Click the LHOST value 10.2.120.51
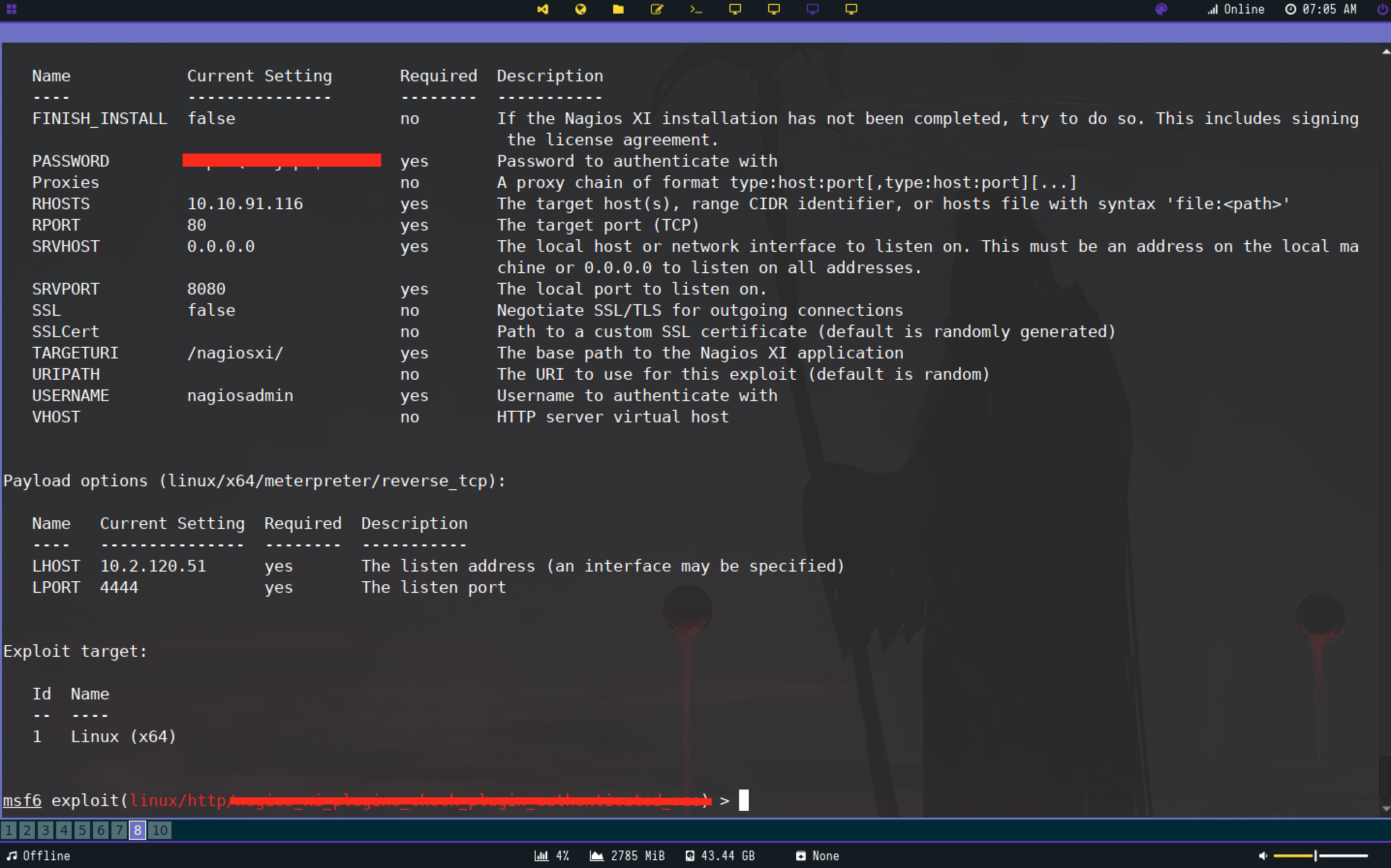 (x=153, y=566)
